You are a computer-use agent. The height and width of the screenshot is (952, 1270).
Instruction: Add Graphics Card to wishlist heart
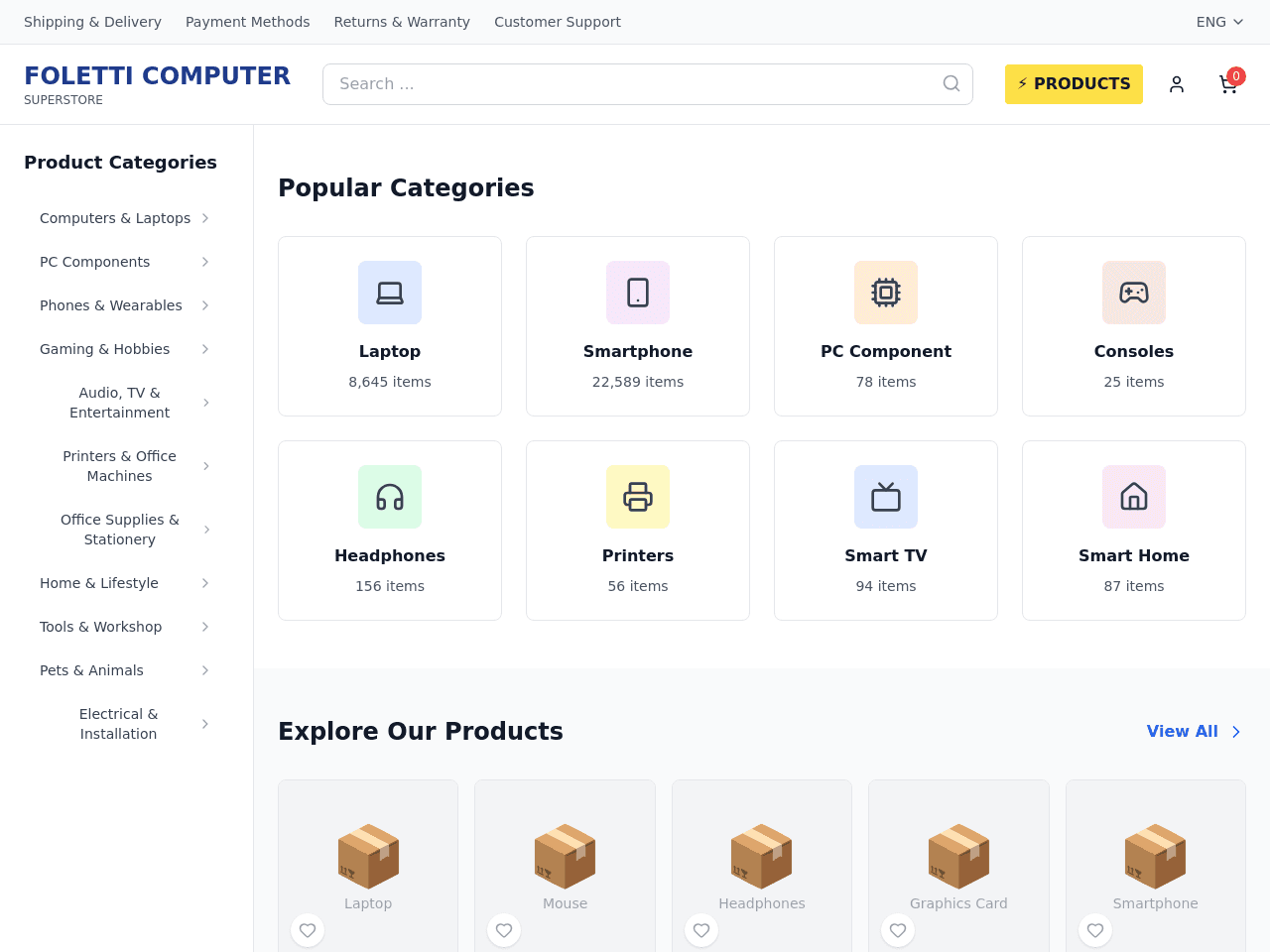[898, 930]
